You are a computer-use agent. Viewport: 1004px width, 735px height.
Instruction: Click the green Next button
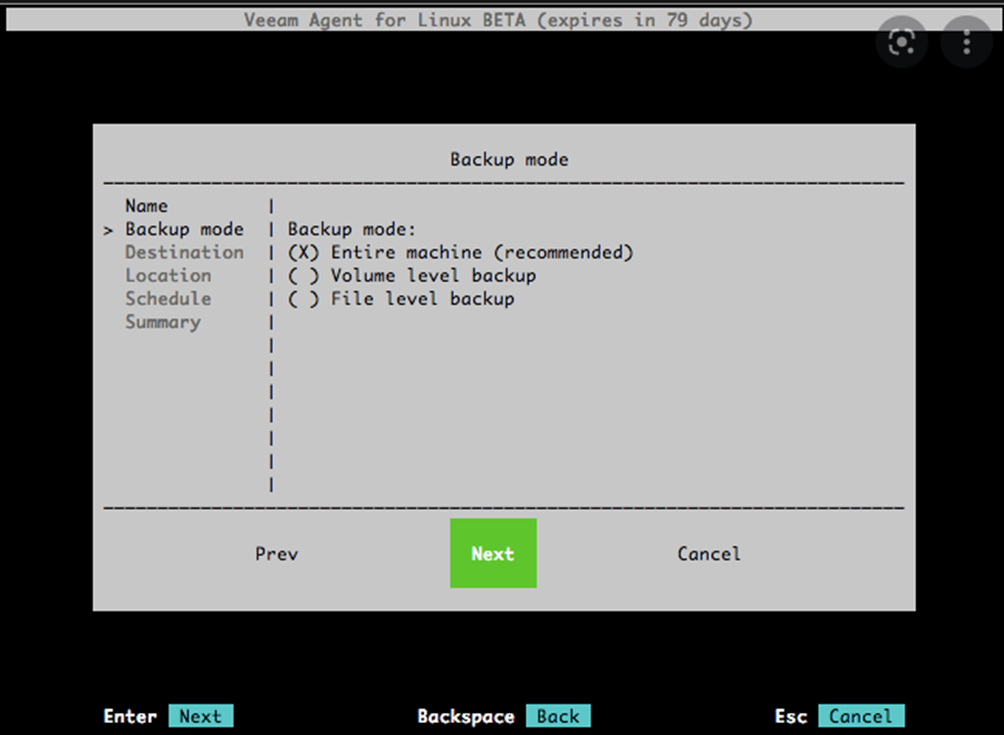[493, 553]
